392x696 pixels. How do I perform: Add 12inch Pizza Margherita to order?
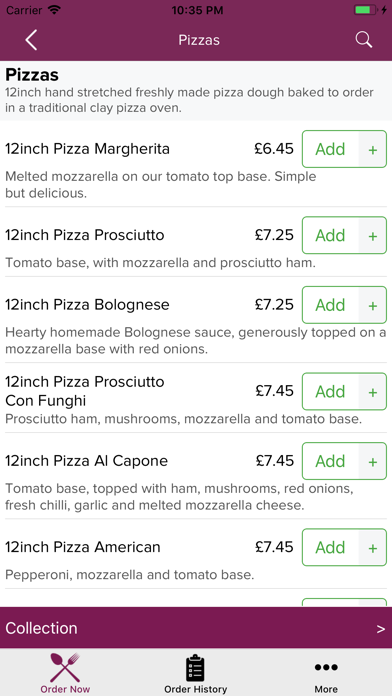(x=330, y=149)
